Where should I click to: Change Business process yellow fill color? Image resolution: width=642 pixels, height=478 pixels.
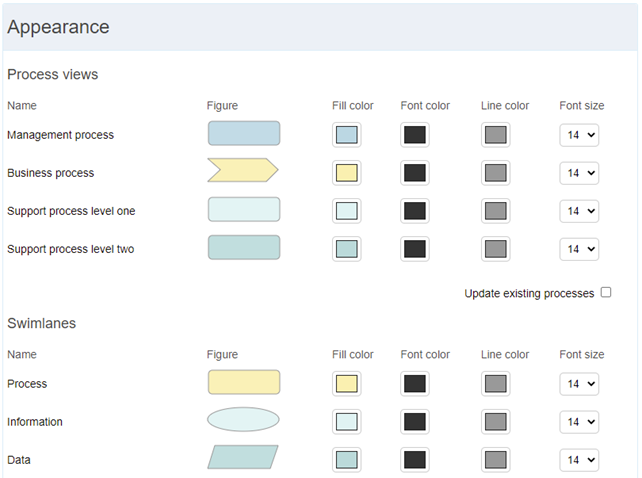click(347, 173)
